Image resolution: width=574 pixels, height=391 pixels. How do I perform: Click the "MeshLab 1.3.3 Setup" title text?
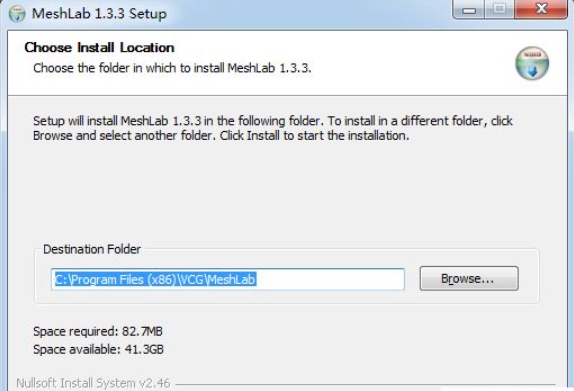pyautogui.click(x=99, y=14)
